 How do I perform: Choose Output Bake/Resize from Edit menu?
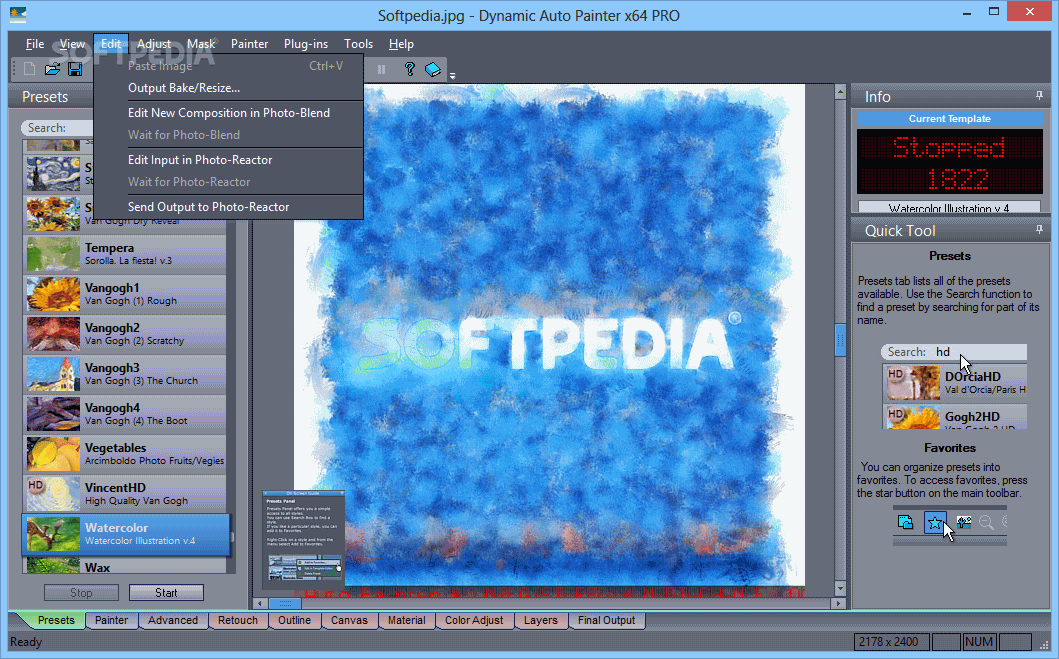(228, 88)
